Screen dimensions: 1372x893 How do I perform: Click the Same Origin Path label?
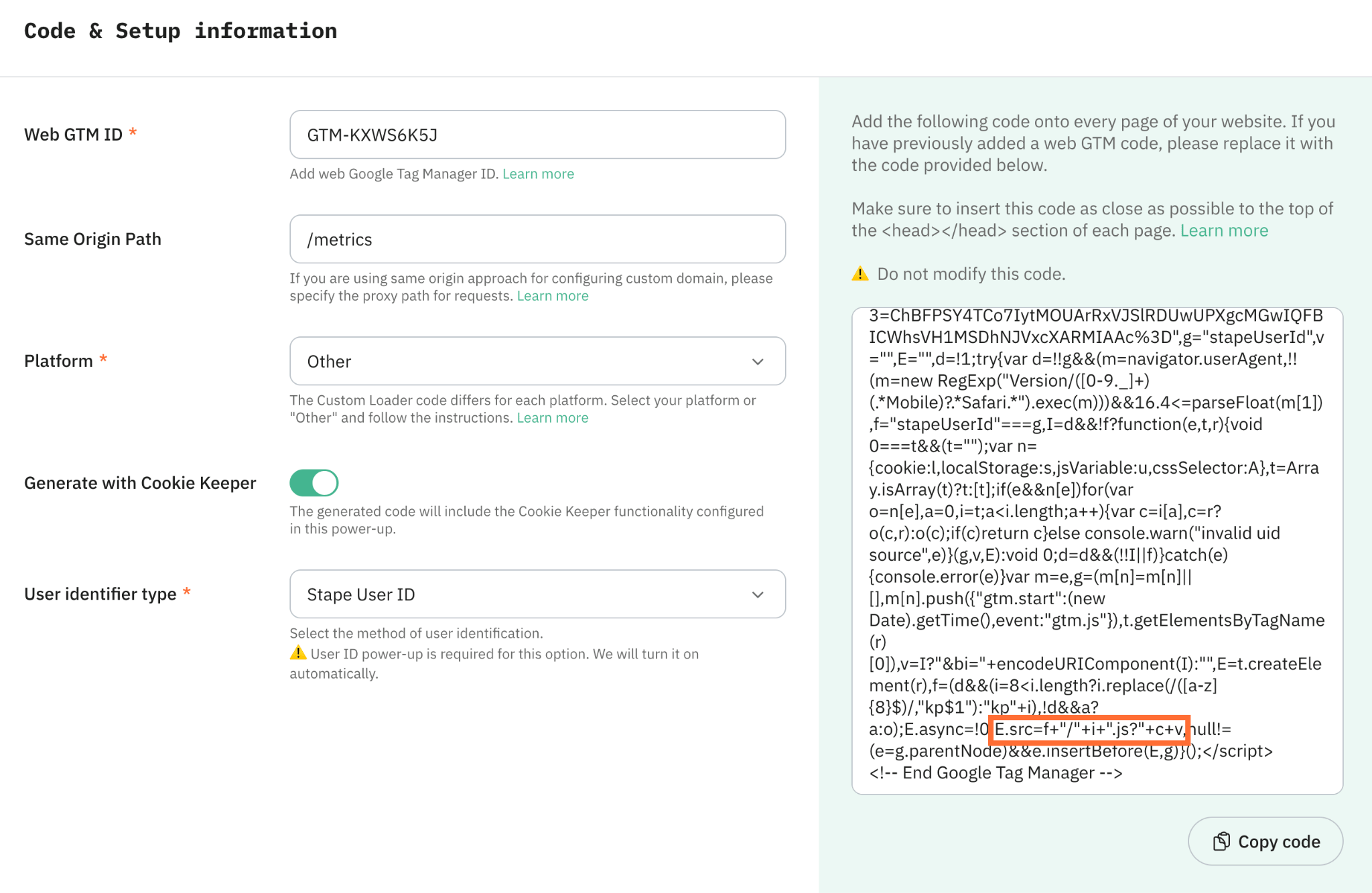click(92, 239)
